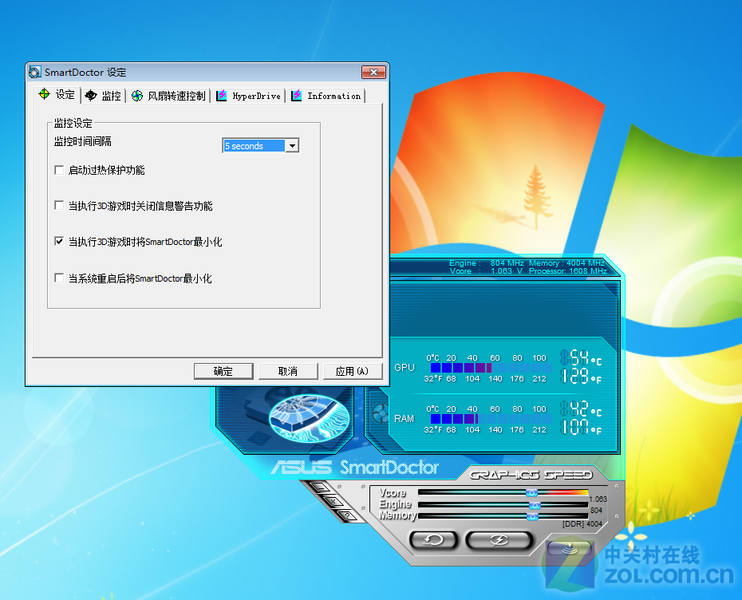Click the RAM 42°C temperature reading
Image resolution: width=742 pixels, height=600 pixels.
click(581, 408)
